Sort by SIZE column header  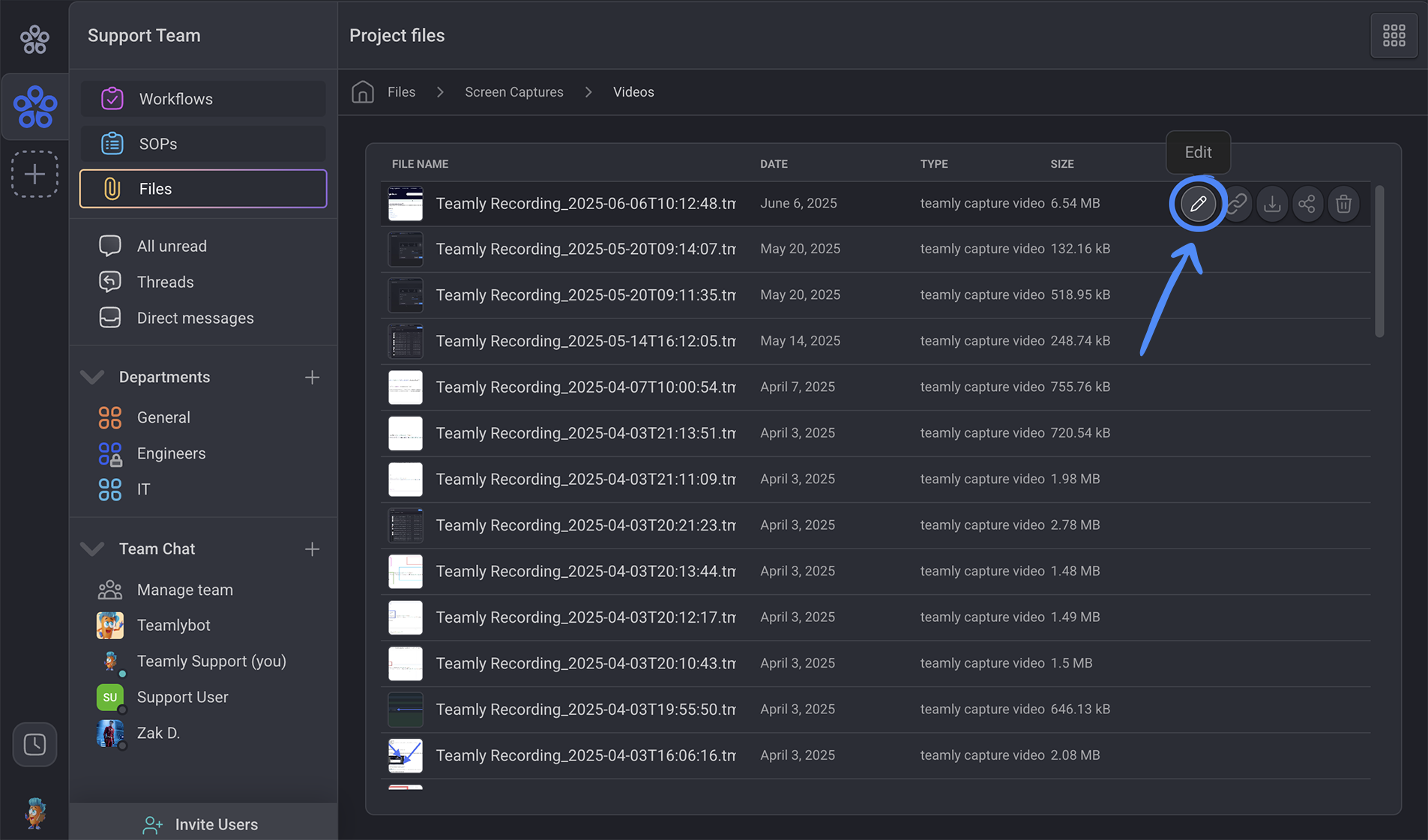pos(1062,163)
